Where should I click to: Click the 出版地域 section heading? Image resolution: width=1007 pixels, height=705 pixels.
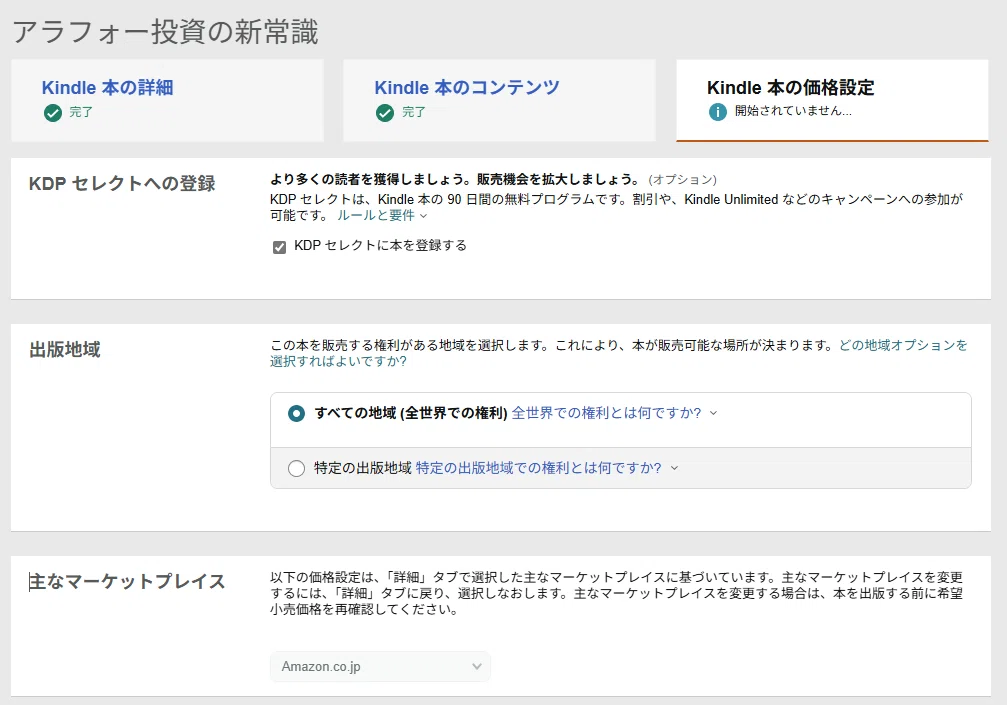[65, 350]
